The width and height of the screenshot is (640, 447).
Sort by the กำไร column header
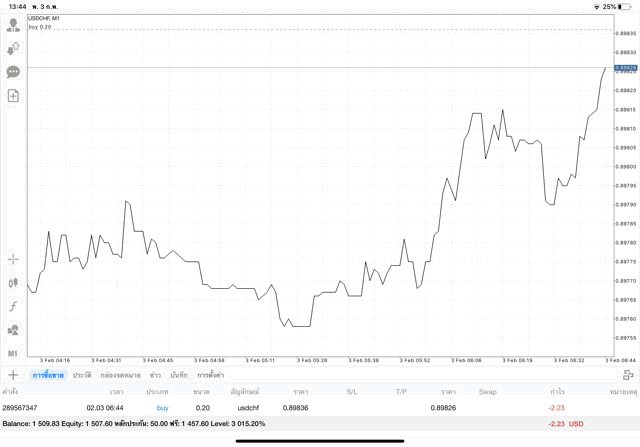pos(557,391)
